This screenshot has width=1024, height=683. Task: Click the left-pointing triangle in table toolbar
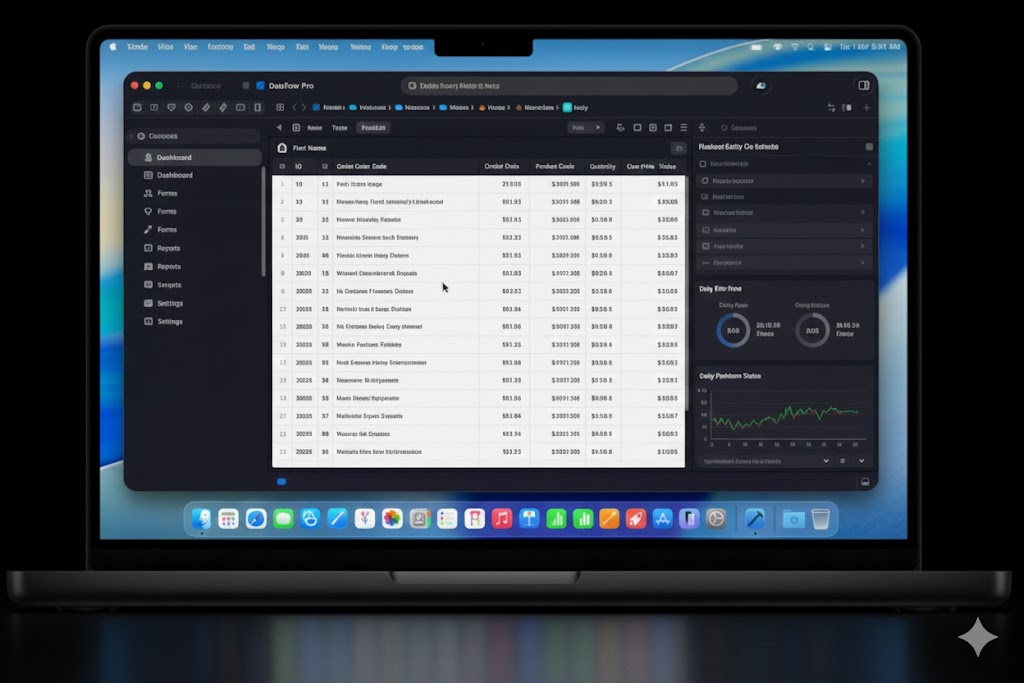(x=280, y=128)
